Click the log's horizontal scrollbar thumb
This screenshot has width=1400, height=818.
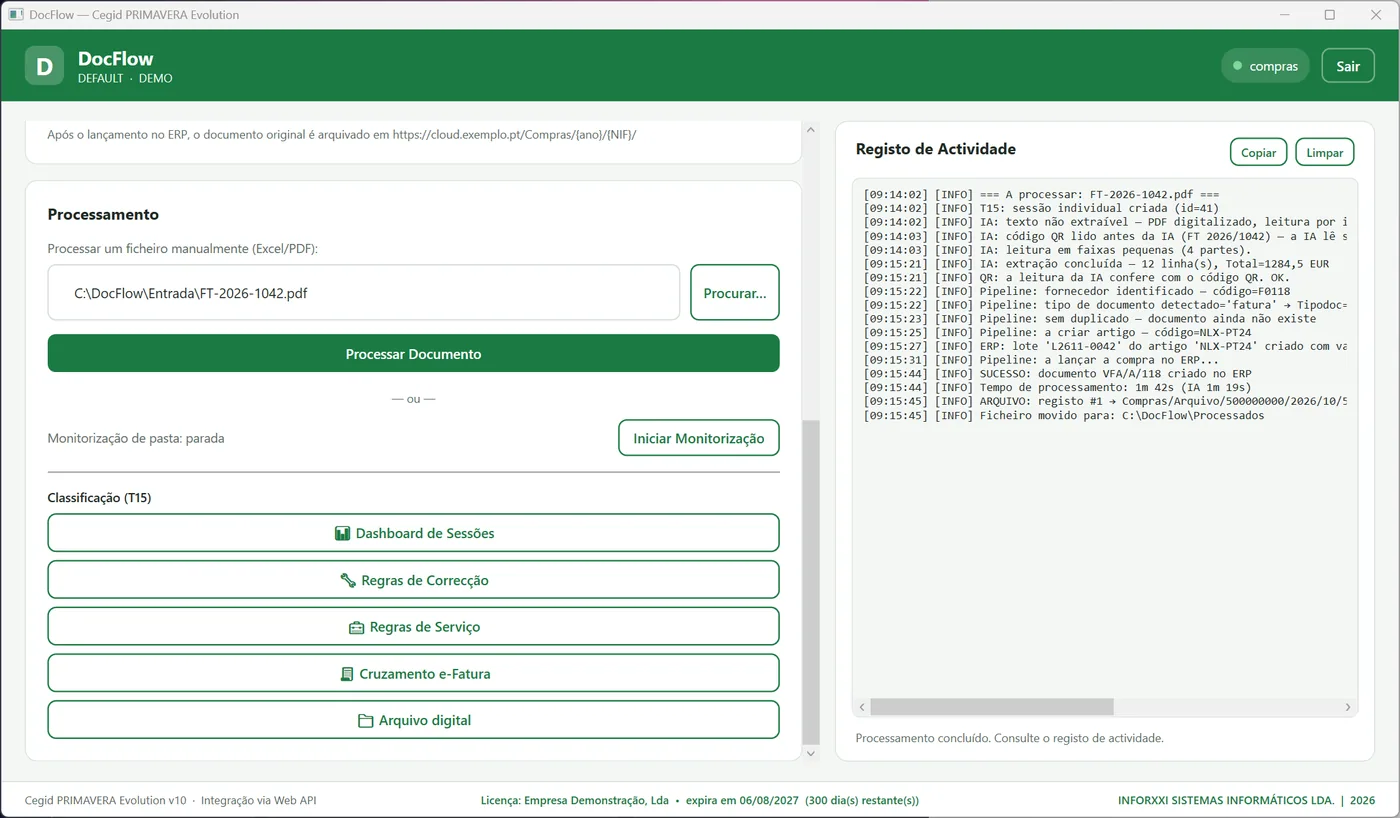991,707
